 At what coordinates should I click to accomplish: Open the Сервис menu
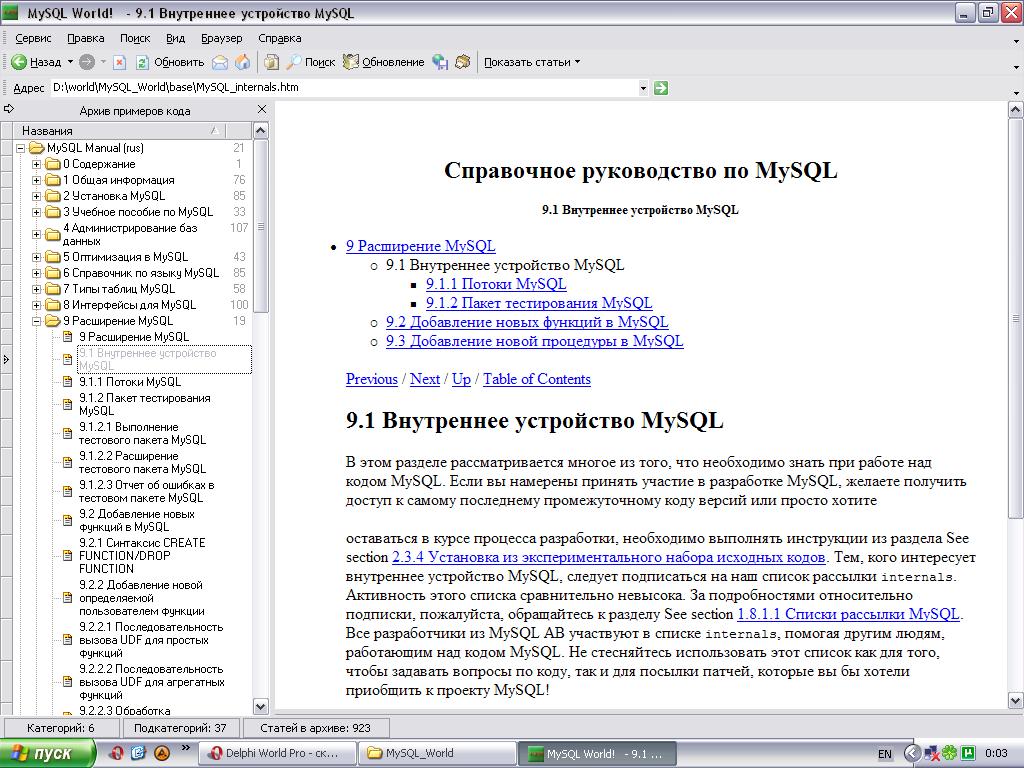(x=33, y=39)
